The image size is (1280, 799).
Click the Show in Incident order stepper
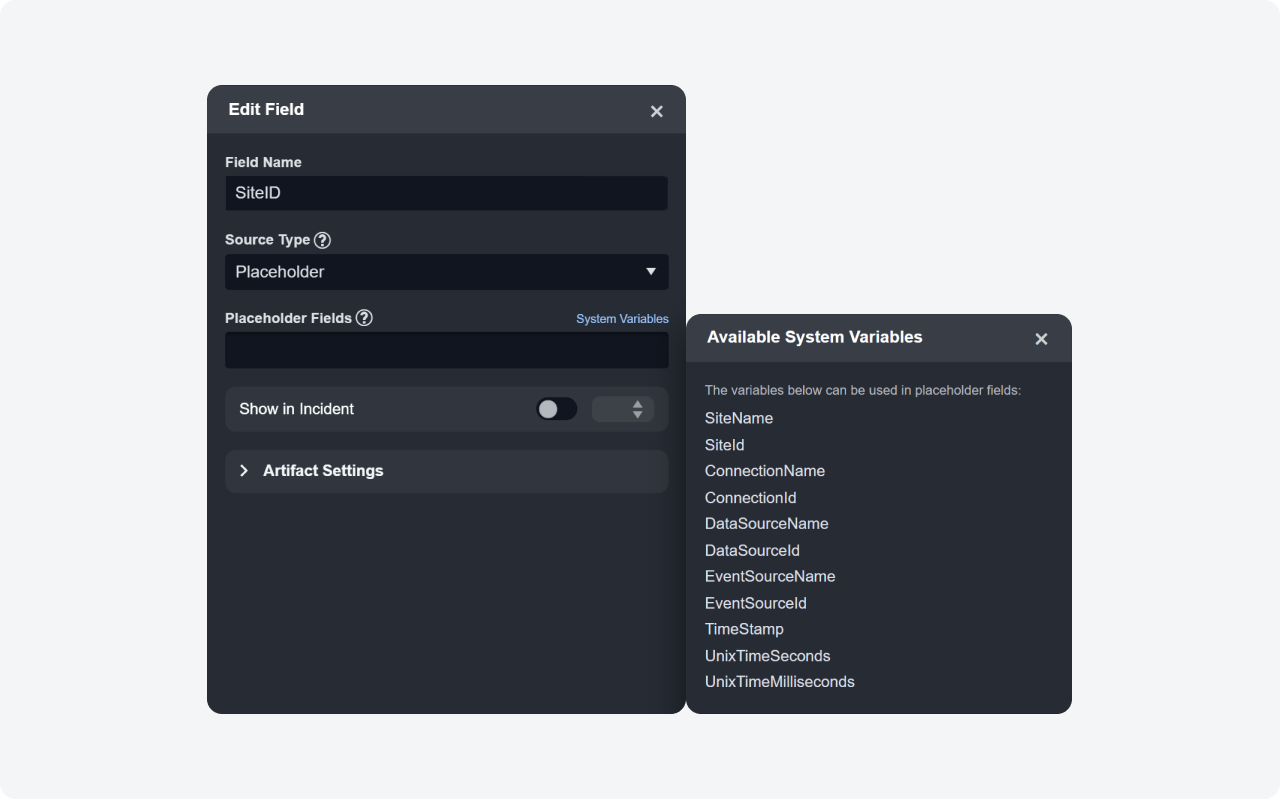click(623, 409)
